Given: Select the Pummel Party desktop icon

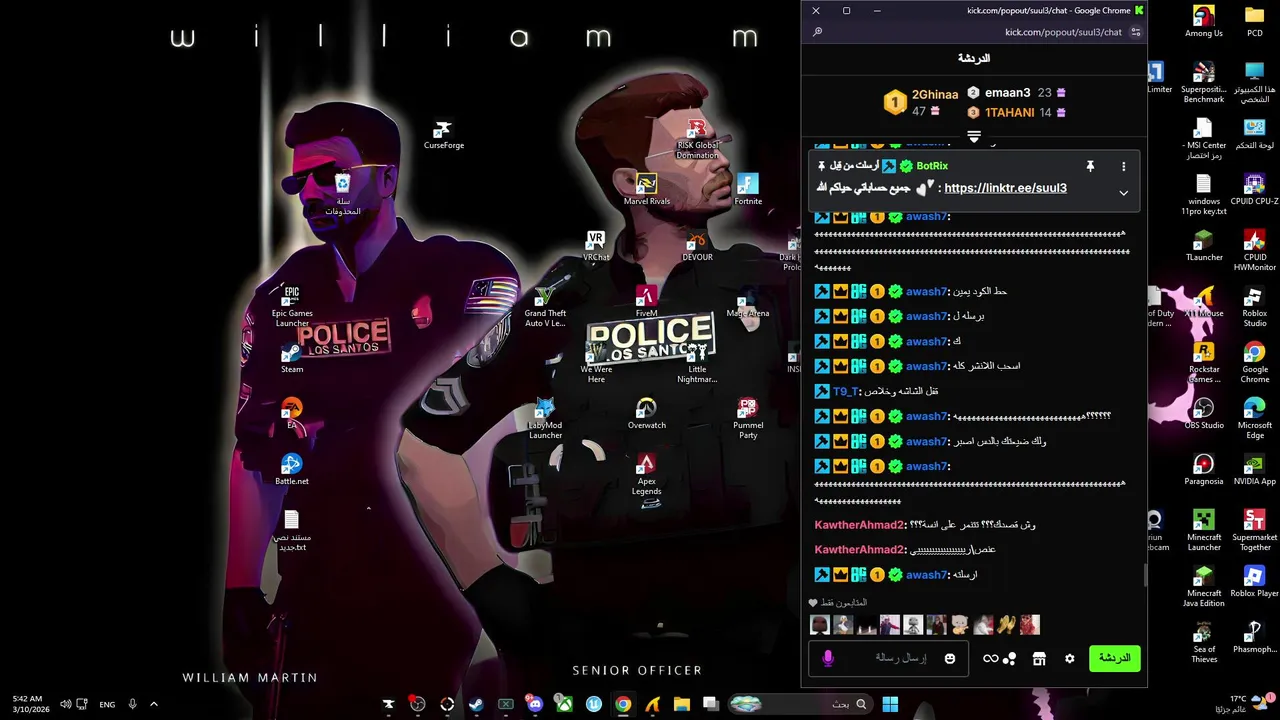Looking at the screenshot, I should tap(748, 419).
